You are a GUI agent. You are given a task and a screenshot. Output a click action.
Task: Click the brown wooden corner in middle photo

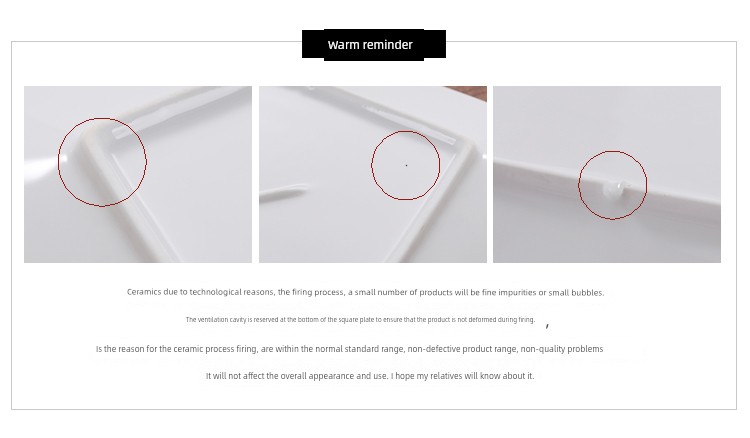click(467, 92)
